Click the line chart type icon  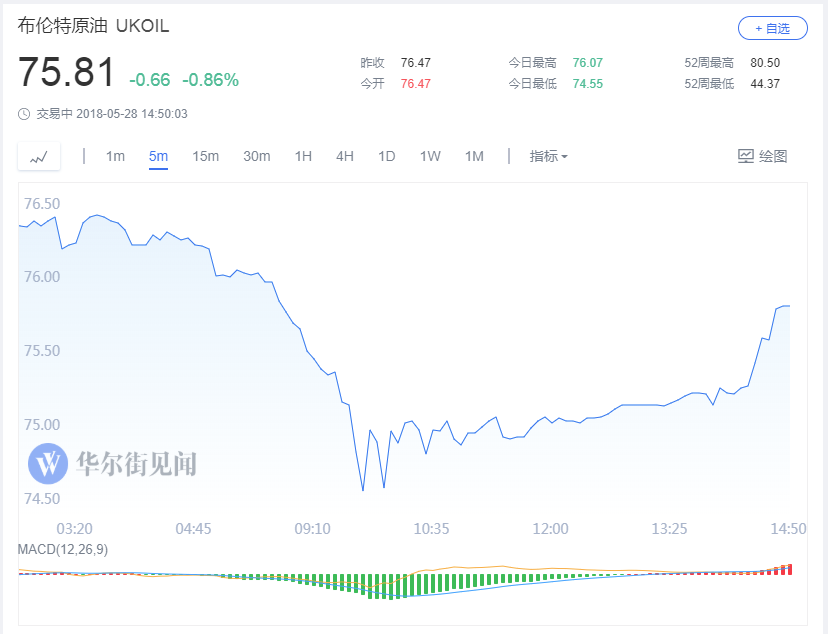pyautogui.click(x=39, y=157)
